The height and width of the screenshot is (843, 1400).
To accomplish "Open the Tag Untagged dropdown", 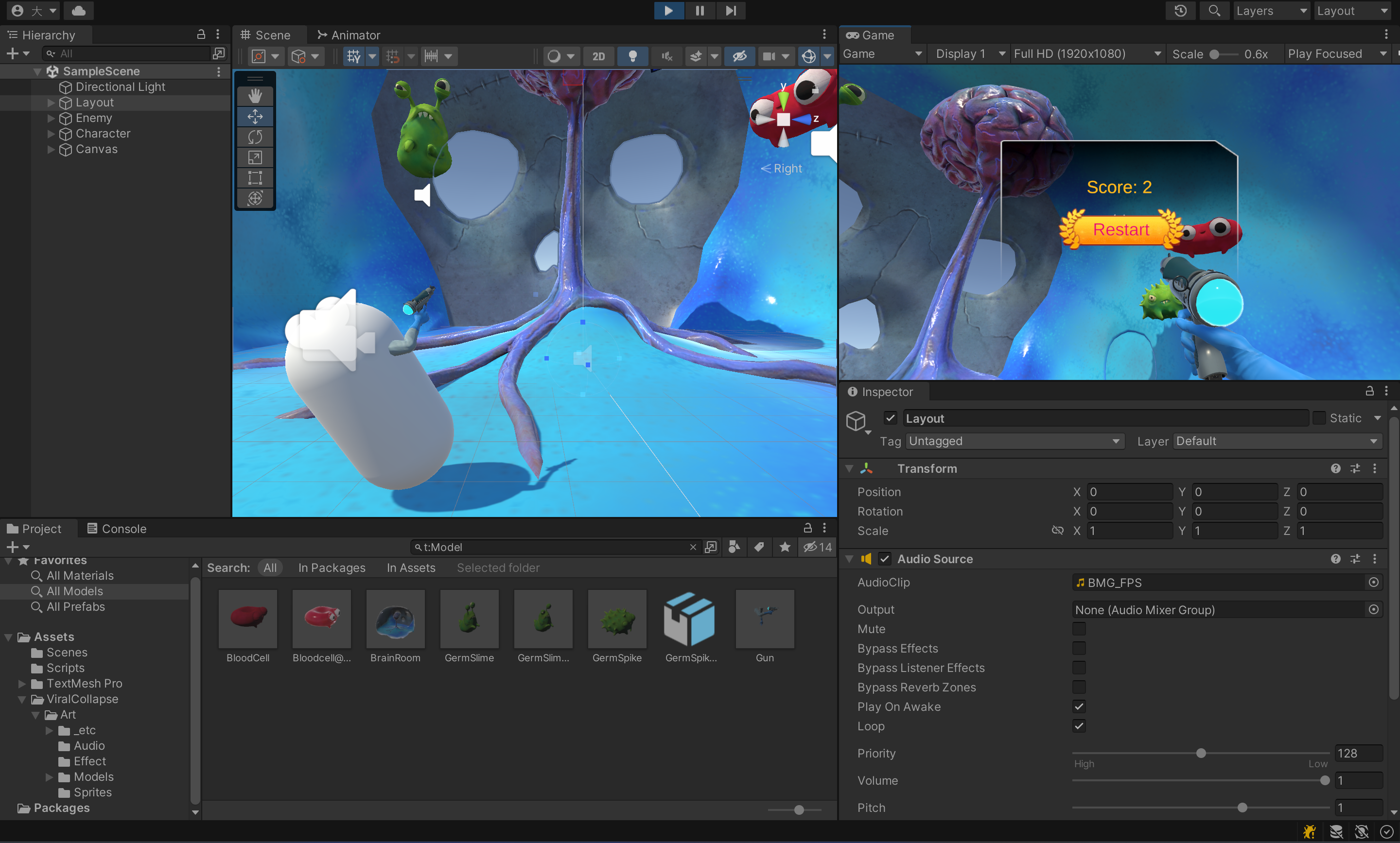I will (1015, 441).
